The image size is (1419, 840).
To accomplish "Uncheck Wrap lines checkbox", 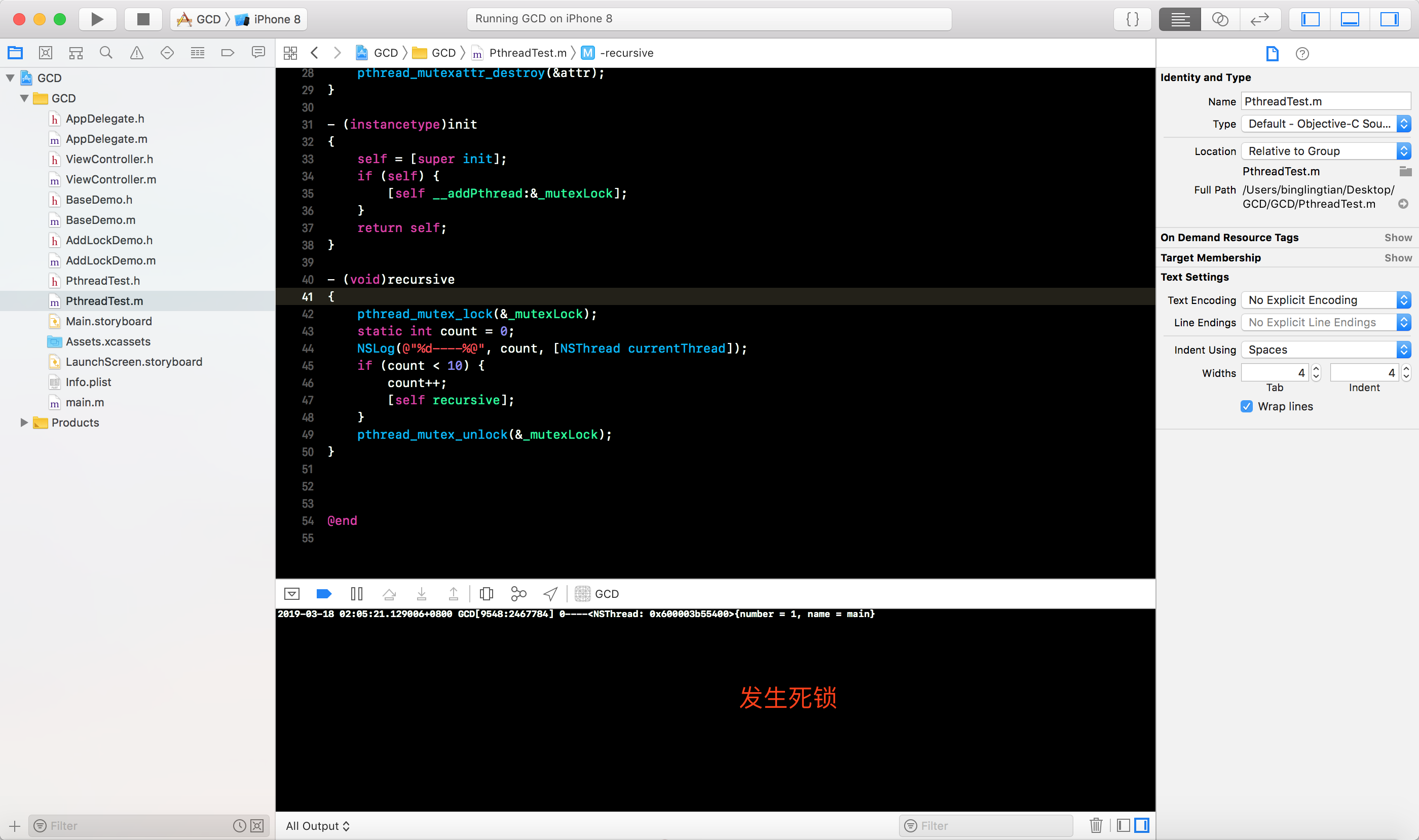I will tap(1246, 406).
